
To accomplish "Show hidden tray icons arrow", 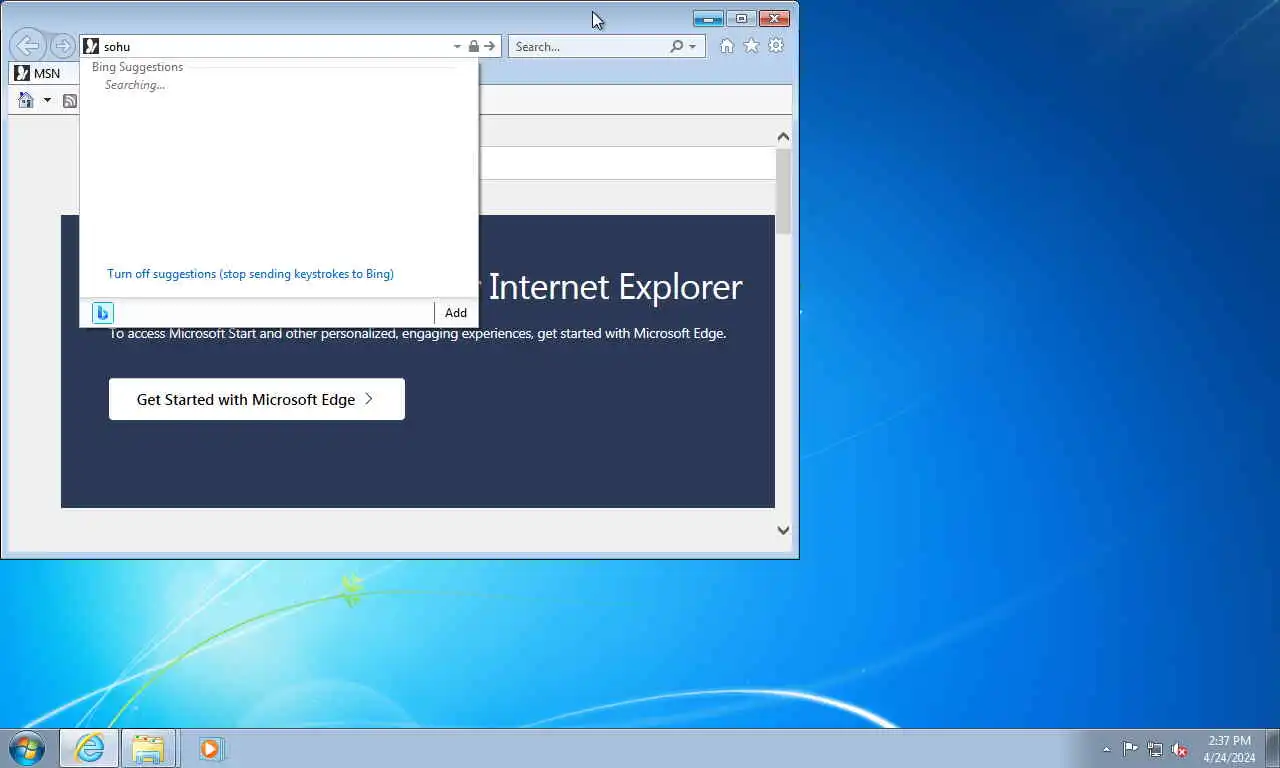I will coord(1106,749).
